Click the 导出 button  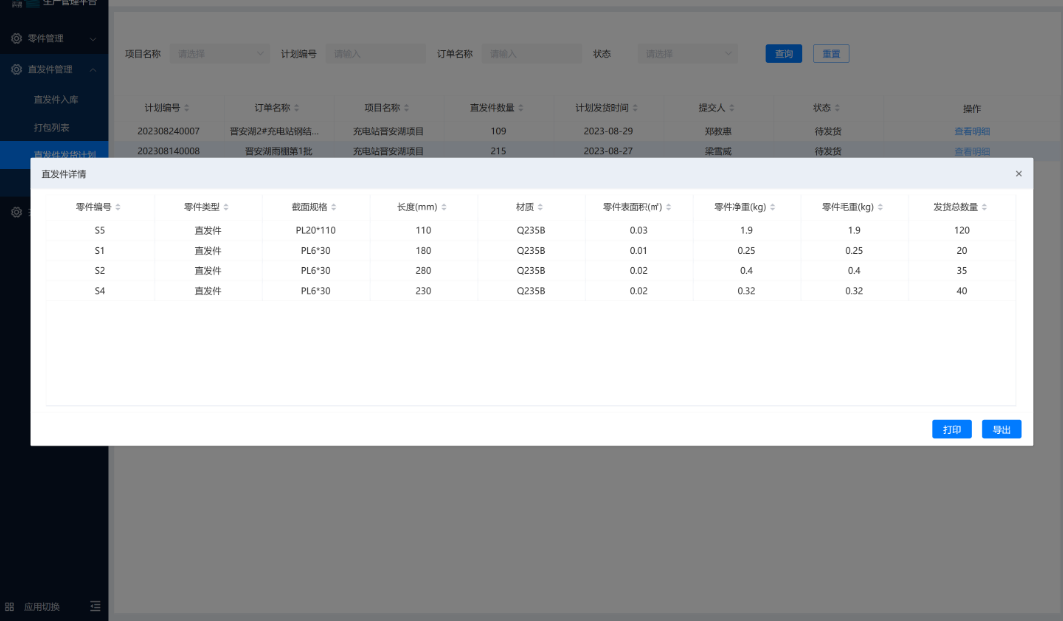[x=1001, y=429]
